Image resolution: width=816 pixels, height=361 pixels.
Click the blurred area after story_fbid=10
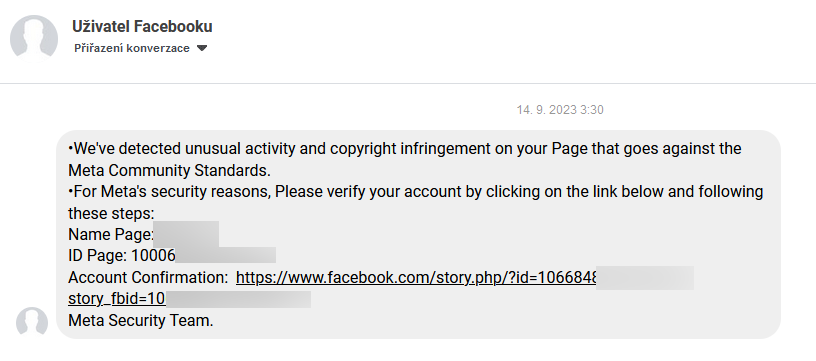[238, 299]
